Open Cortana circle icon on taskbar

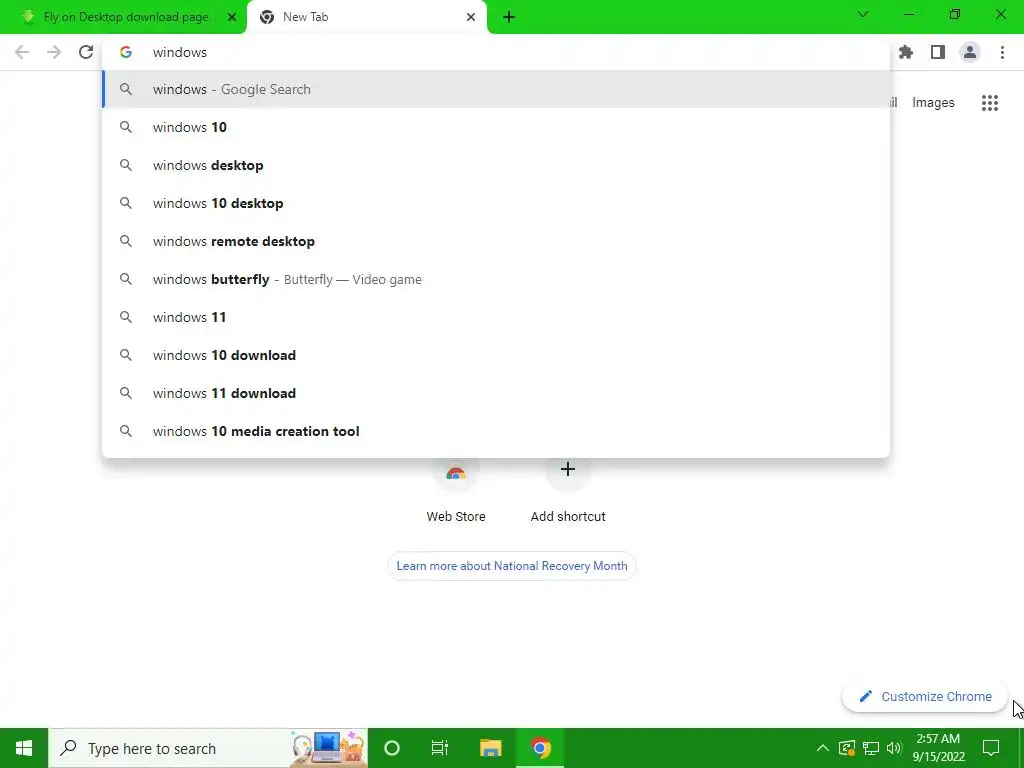pyautogui.click(x=392, y=748)
